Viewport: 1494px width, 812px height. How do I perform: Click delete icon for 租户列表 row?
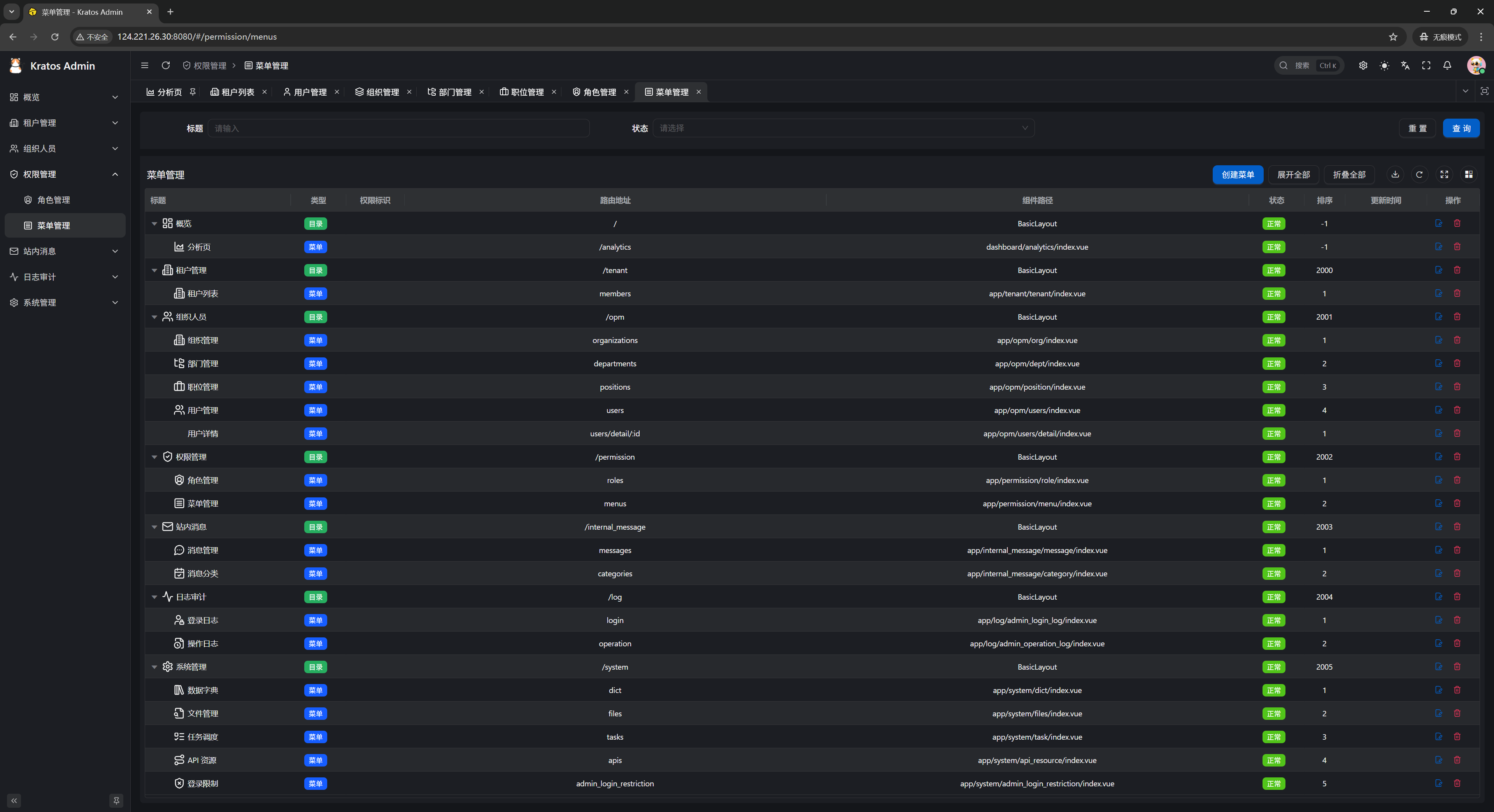click(x=1457, y=293)
